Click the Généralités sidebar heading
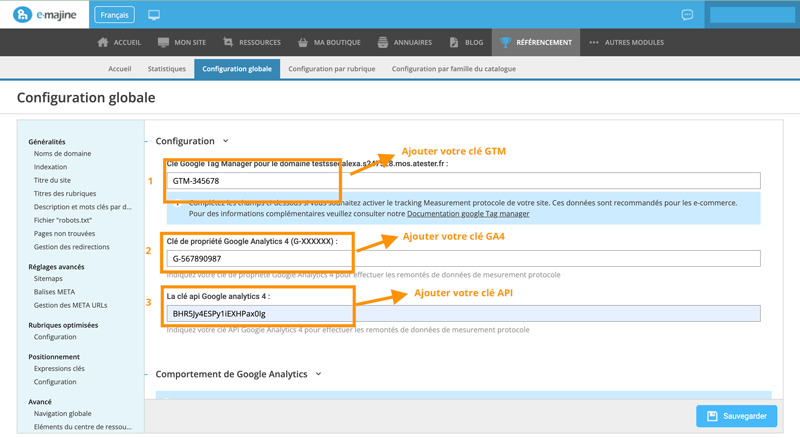Viewport: 800px width, 438px height. [47, 142]
